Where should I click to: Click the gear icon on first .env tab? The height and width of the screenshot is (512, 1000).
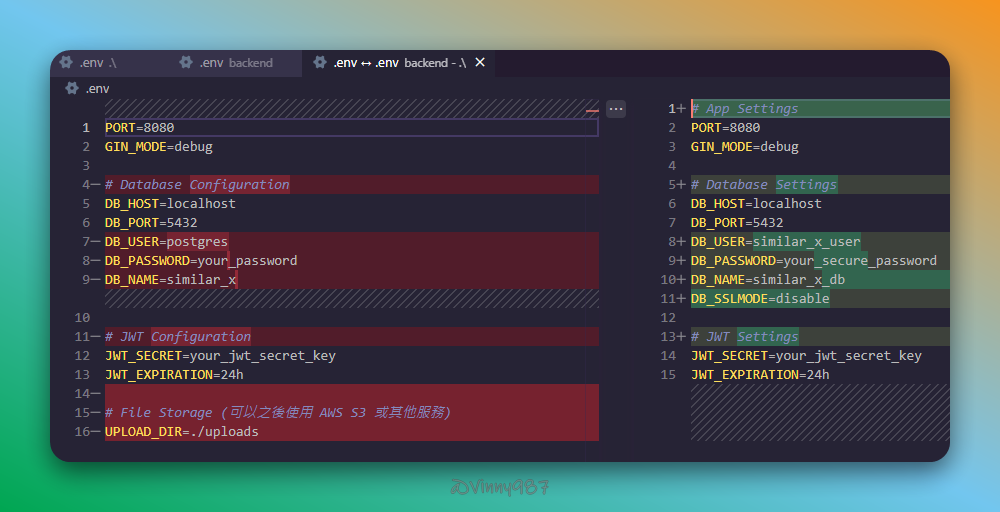point(66,62)
